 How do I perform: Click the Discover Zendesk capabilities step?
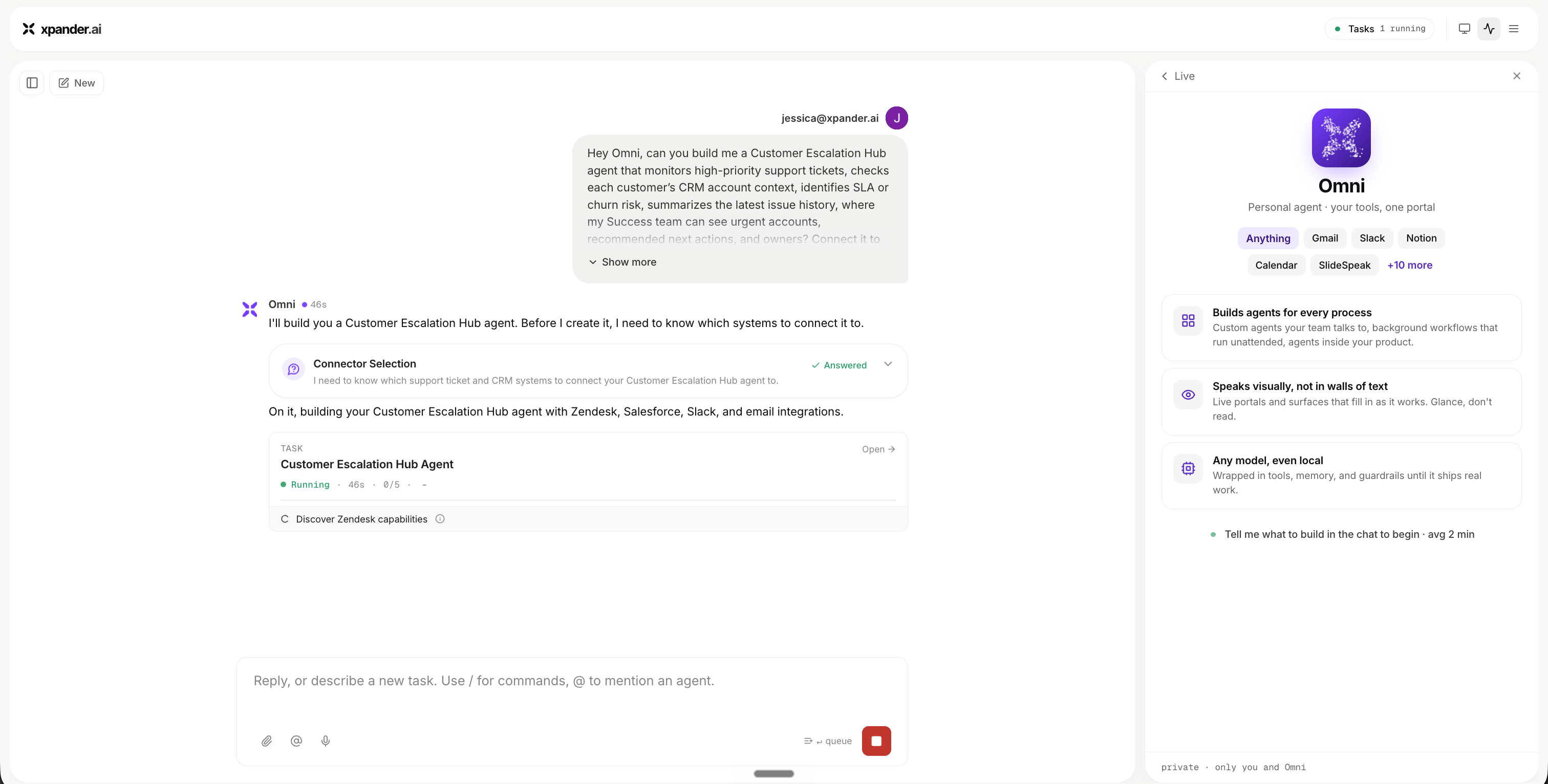[x=588, y=519]
